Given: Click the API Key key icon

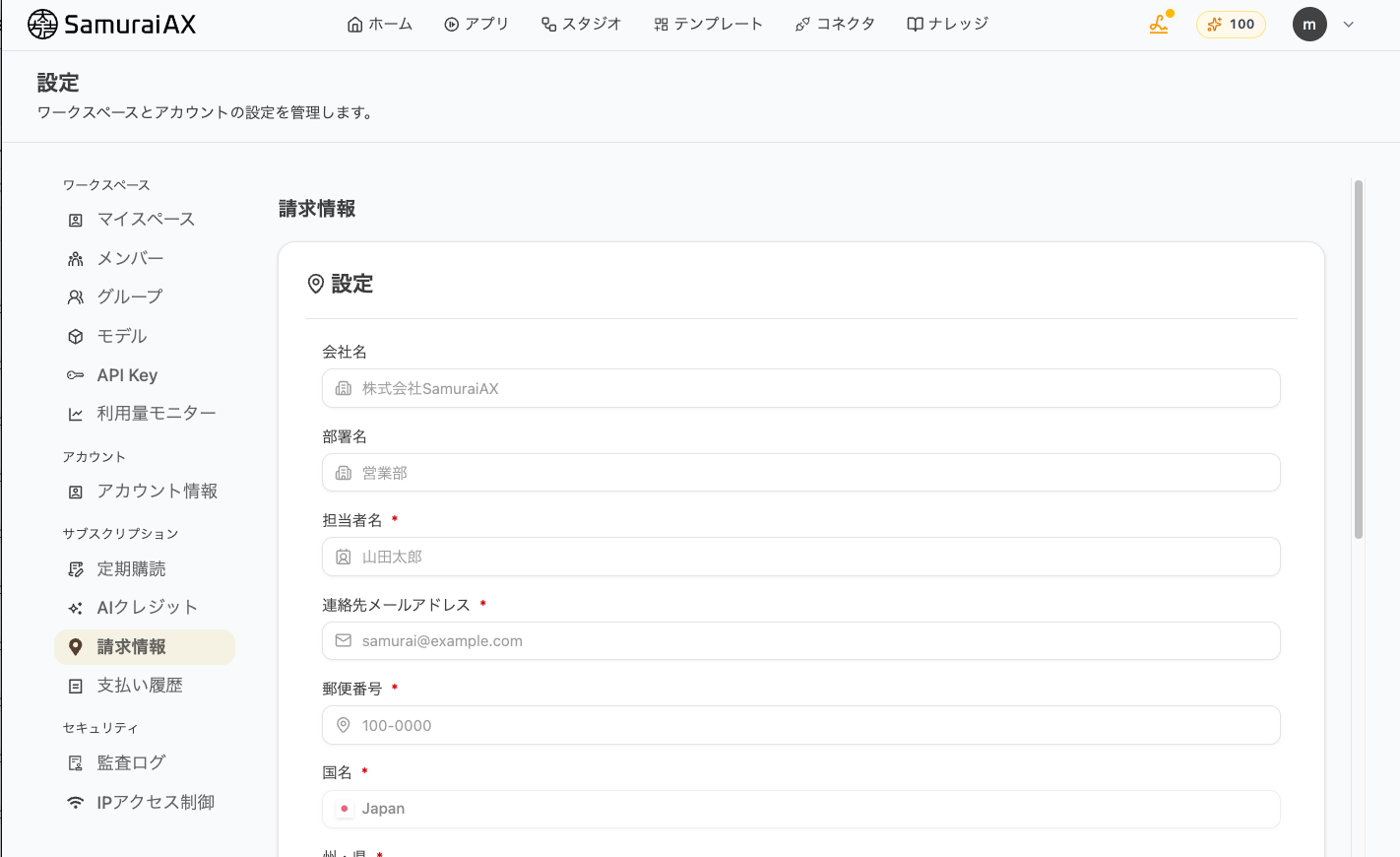Looking at the screenshot, I should click(76, 375).
